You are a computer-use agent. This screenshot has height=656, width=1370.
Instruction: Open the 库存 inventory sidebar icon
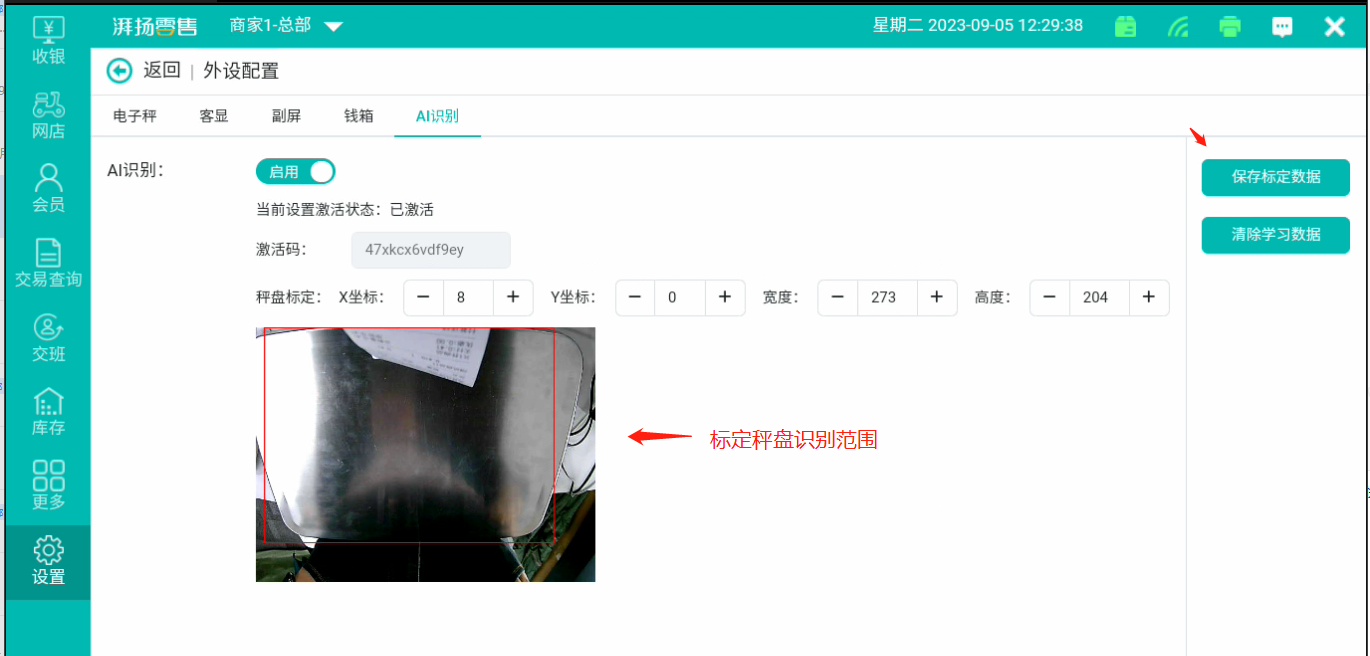[x=48, y=412]
